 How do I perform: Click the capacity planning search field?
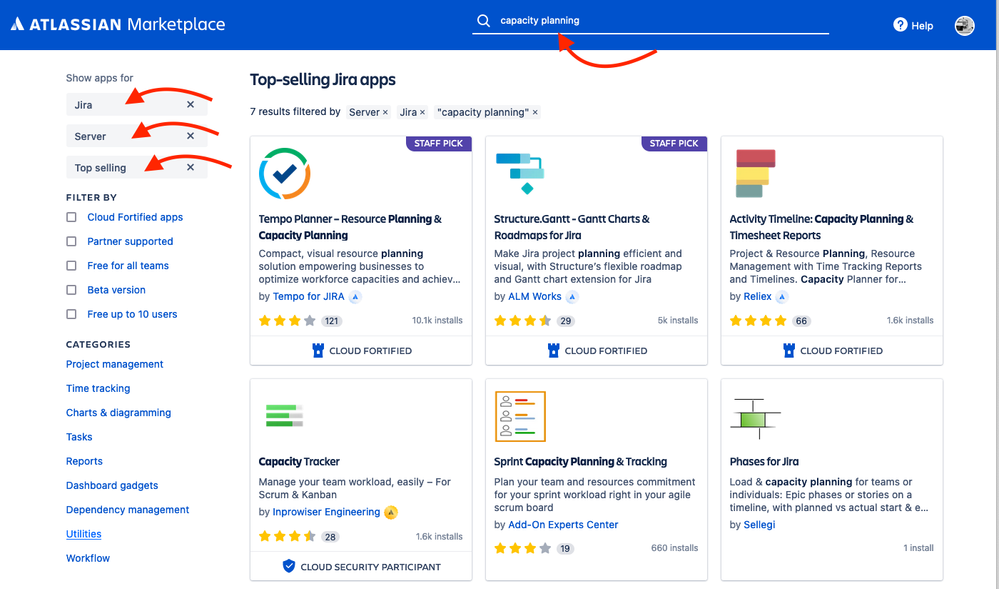pyautogui.click(x=650, y=20)
